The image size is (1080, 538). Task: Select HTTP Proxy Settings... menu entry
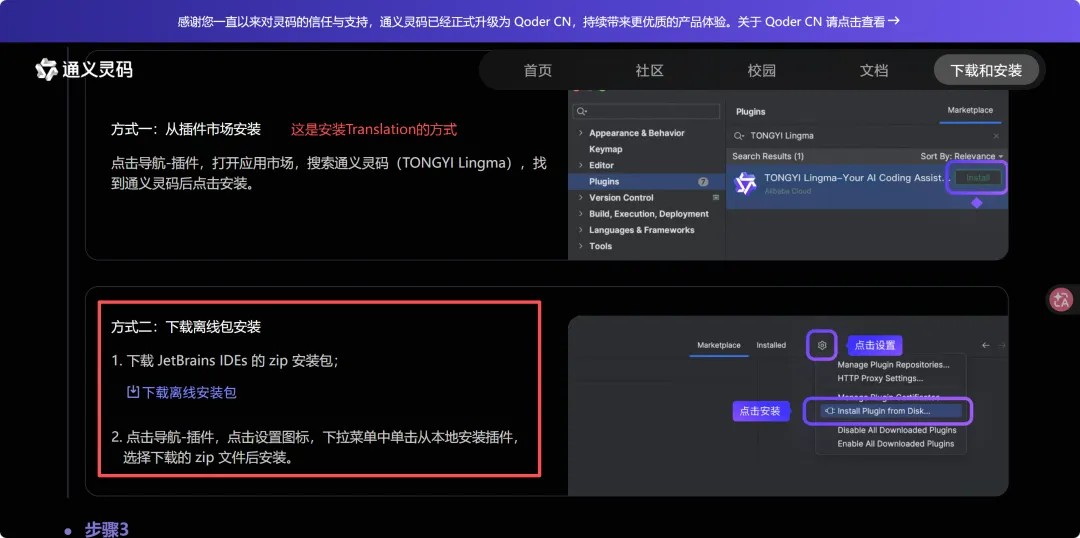pyautogui.click(x=880, y=378)
